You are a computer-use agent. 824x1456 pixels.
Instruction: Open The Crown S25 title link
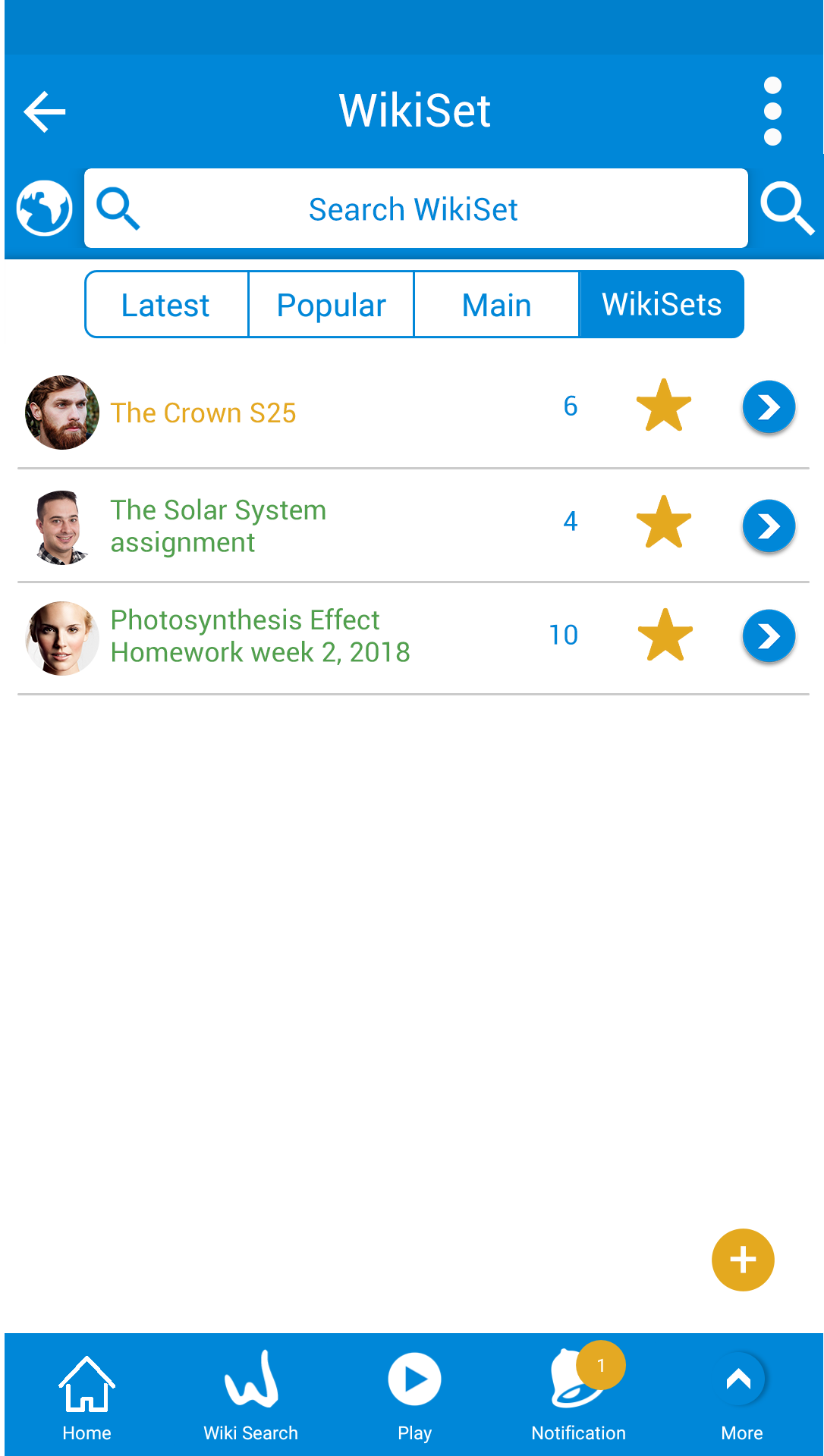pos(203,413)
